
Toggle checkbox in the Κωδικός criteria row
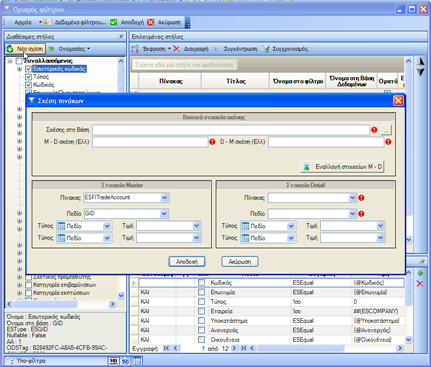201,283
